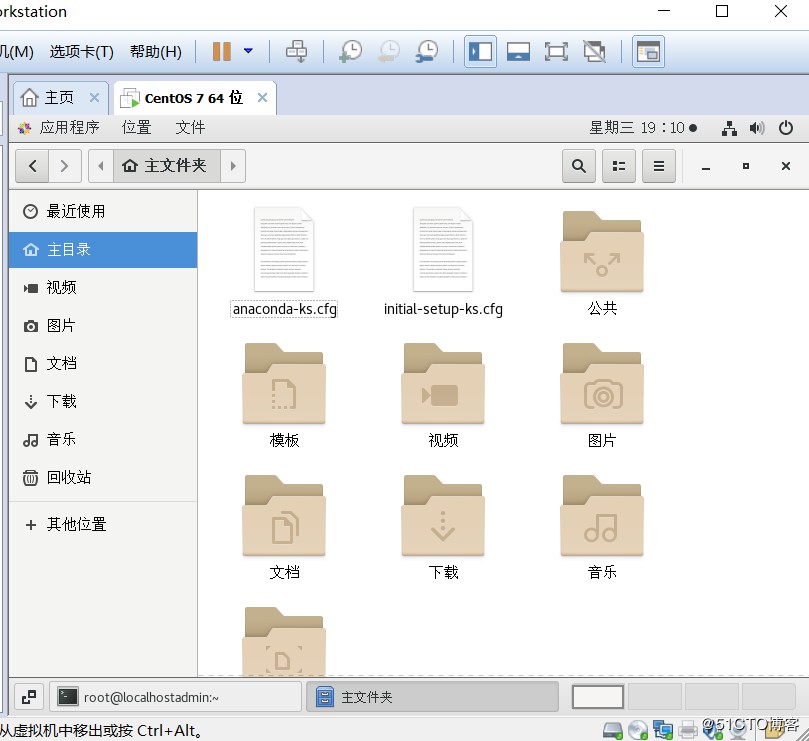The width and height of the screenshot is (809, 741).
Task: Toggle the VMware library sidebar view
Action: (x=480, y=51)
